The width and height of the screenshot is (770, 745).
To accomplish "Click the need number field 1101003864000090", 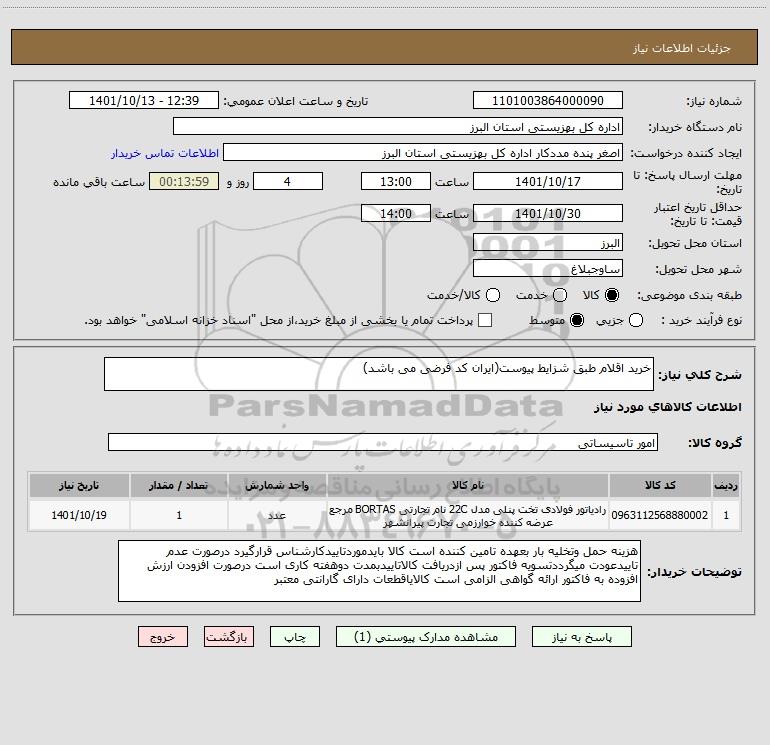I will click(x=548, y=101).
